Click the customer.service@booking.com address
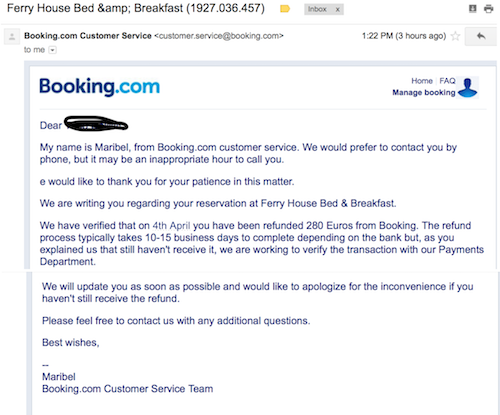 click(219, 36)
